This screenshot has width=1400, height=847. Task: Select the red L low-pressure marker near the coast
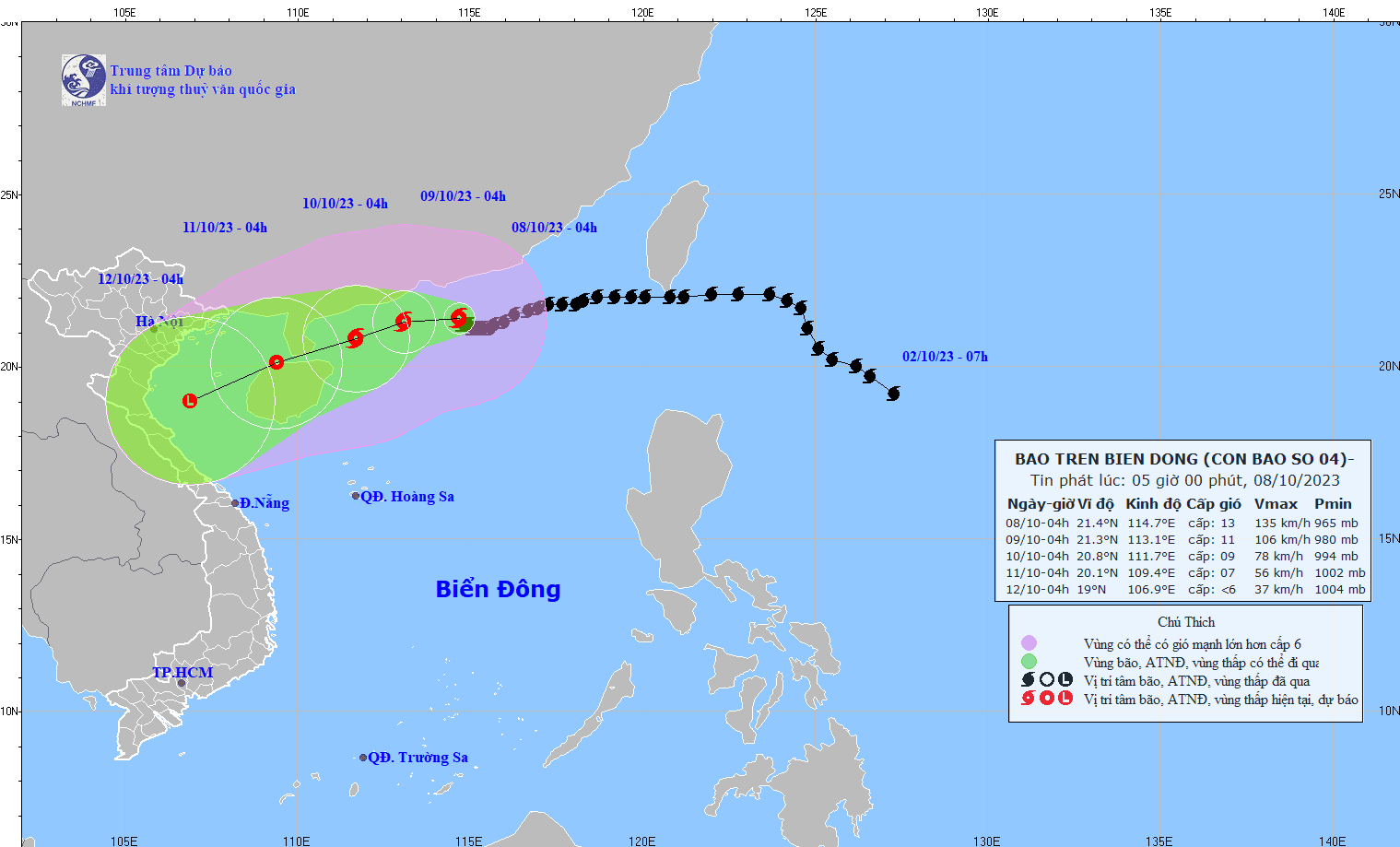(x=190, y=401)
